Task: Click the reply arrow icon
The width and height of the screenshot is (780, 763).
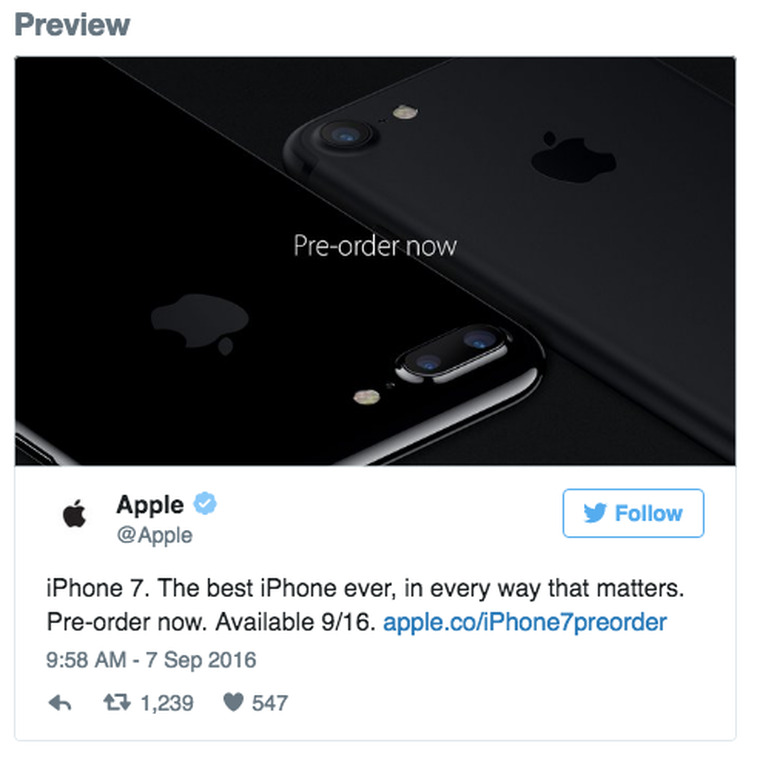Action: pyautogui.click(x=60, y=703)
